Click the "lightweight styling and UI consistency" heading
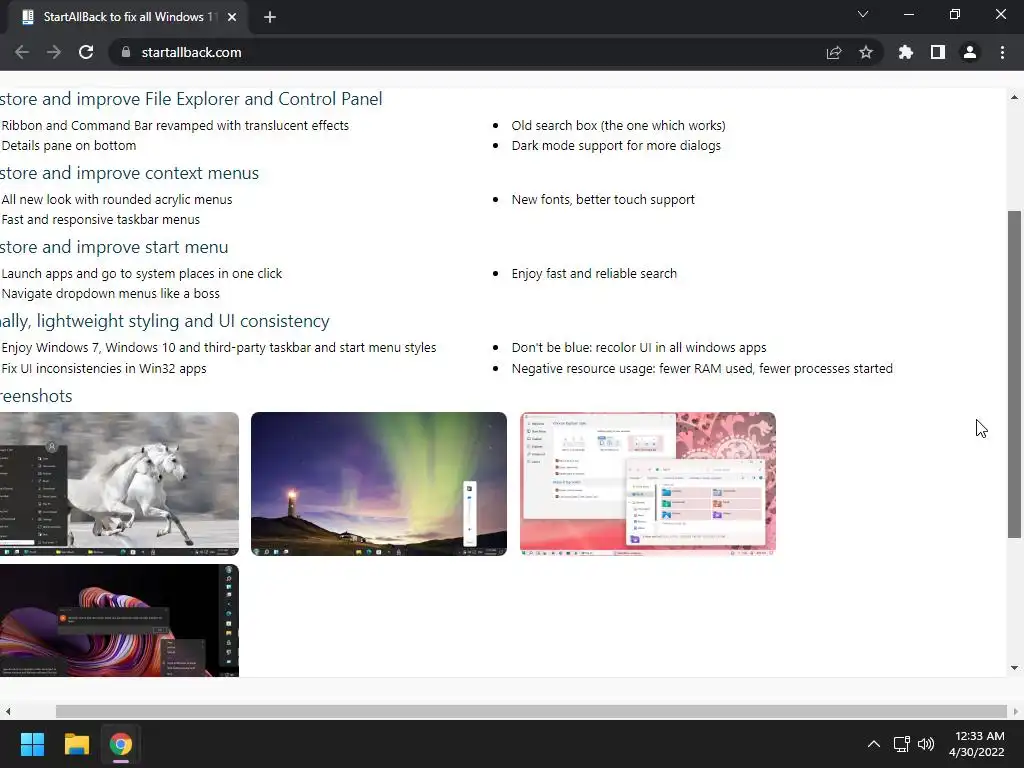The height and width of the screenshot is (768, 1024). click(x=165, y=321)
